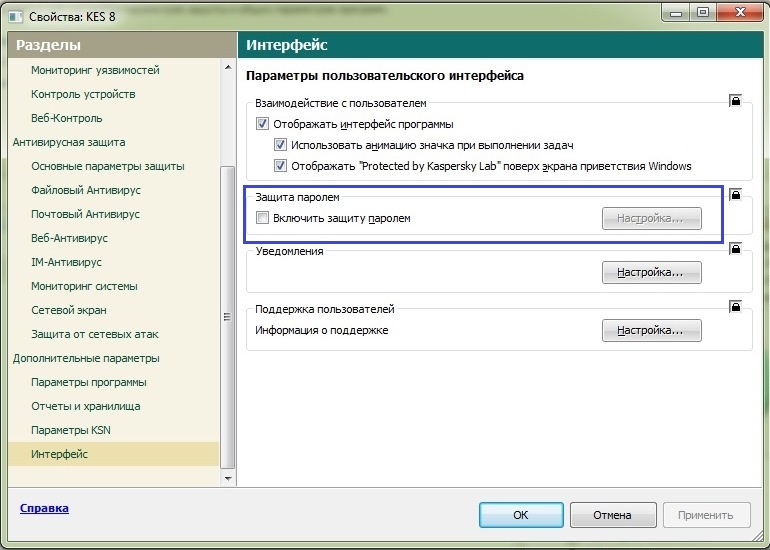Select Почтовый Антивирус section
The width and height of the screenshot is (770, 550).
[85, 215]
